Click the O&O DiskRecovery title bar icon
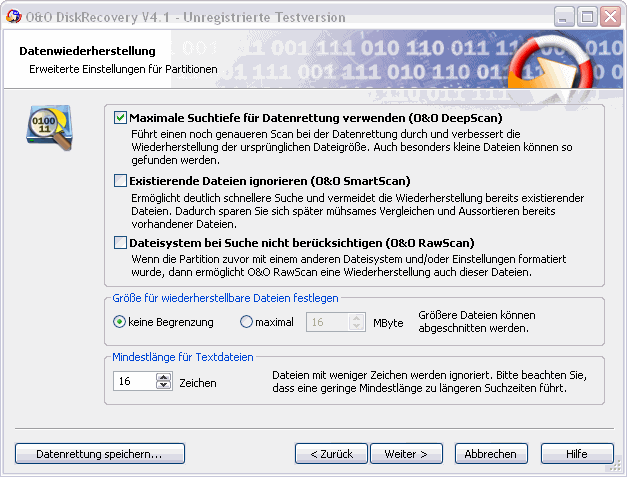Screen dimensions: 627x477 (x=14, y=16)
